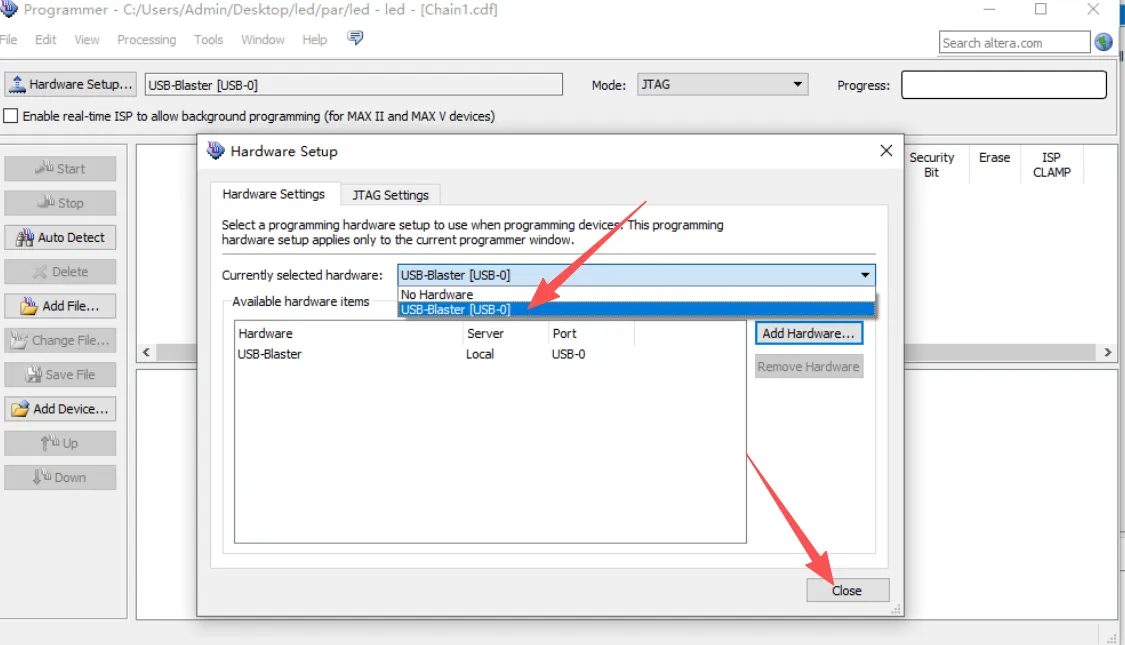1125x645 pixels.
Task: Click the X on Hardware Setup dialog
Action: [886, 151]
